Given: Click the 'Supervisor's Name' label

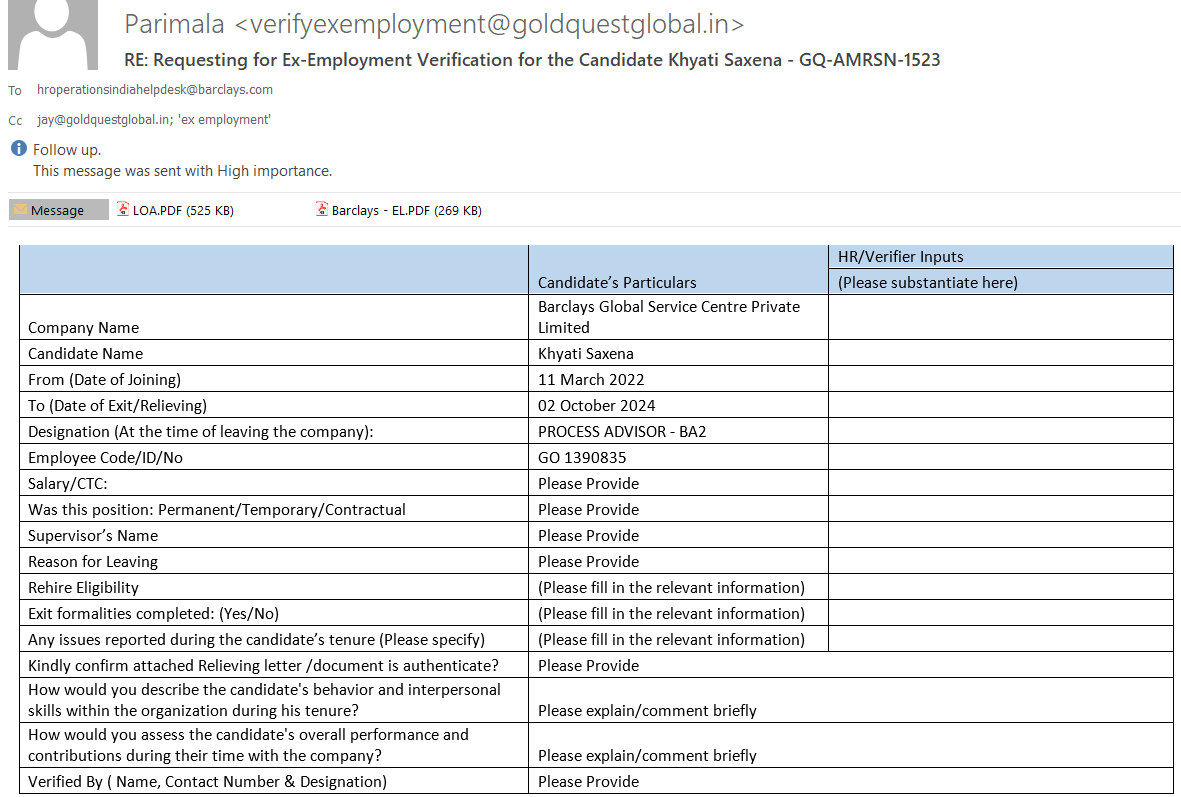Looking at the screenshot, I should point(93,536).
